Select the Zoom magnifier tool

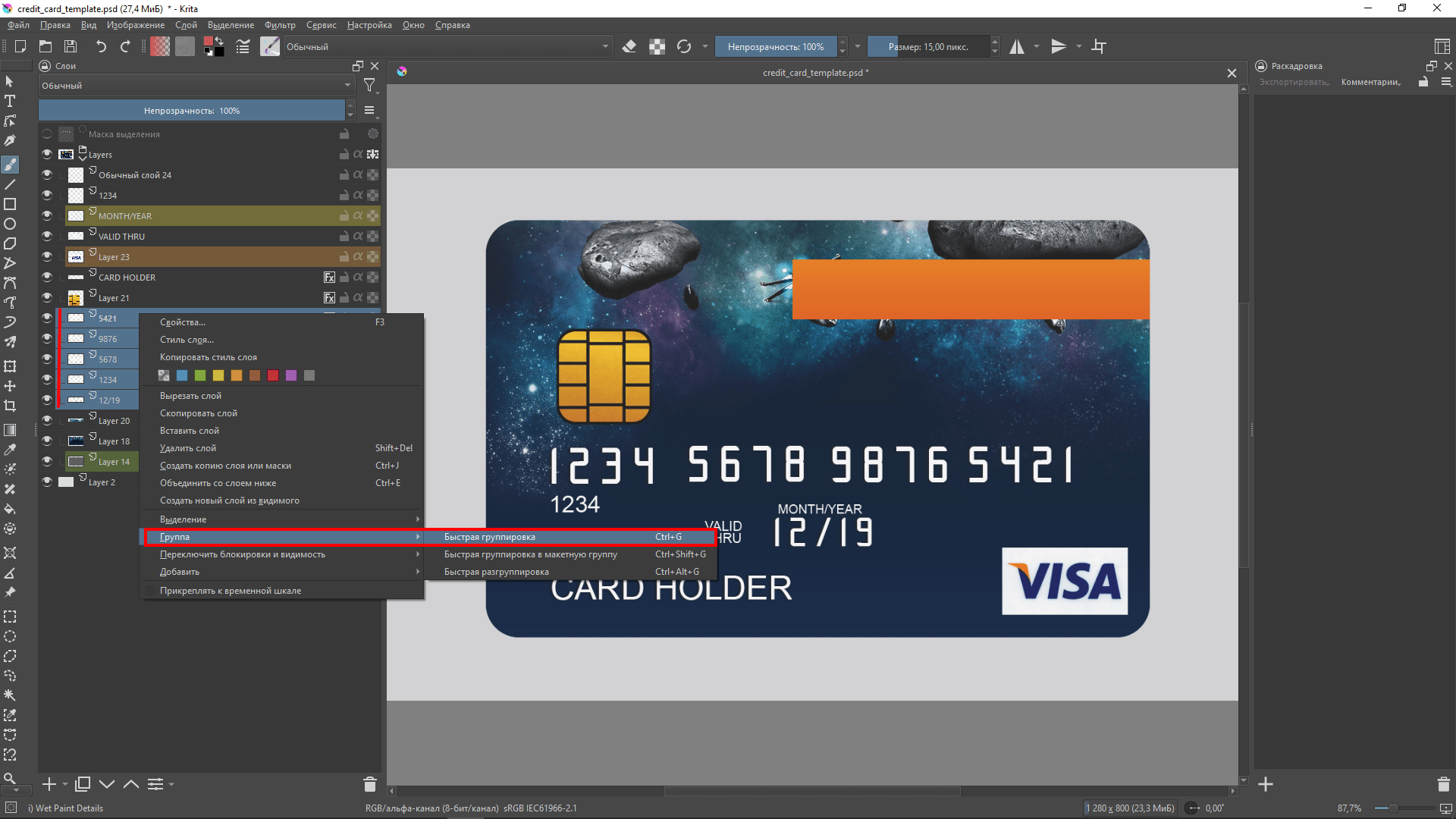point(10,779)
